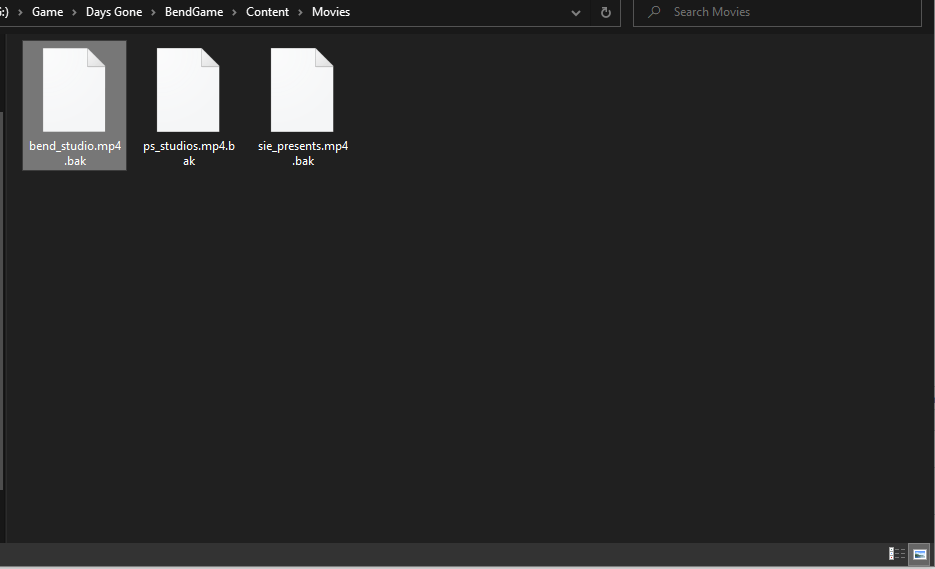
Task: Click the search magnifier icon
Action: tap(654, 12)
